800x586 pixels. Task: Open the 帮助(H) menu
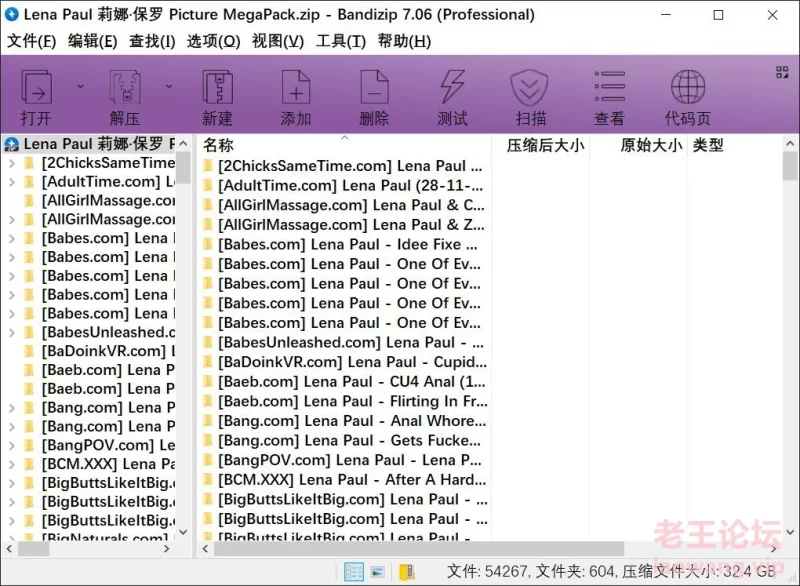click(404, 41)
